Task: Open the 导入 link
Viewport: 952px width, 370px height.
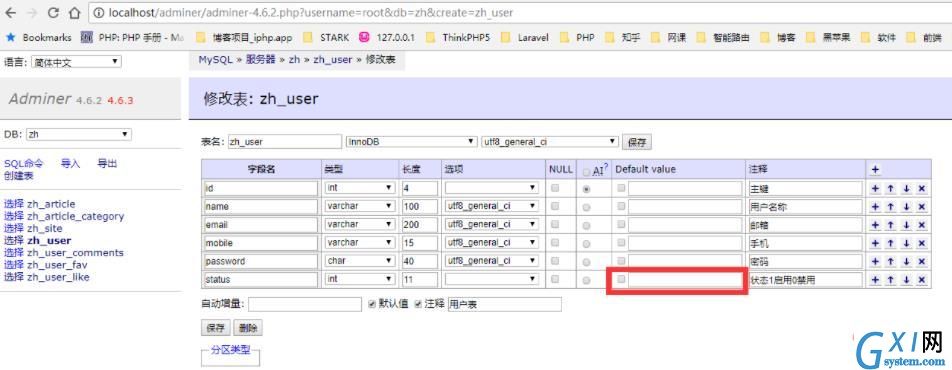Action: point(70,163)
